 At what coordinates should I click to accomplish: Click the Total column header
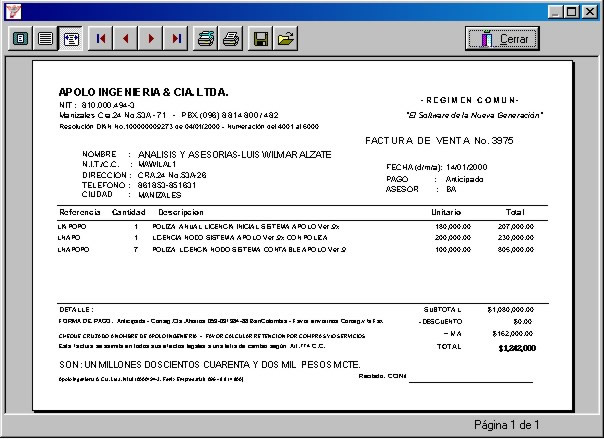click(x=515, y=212)
